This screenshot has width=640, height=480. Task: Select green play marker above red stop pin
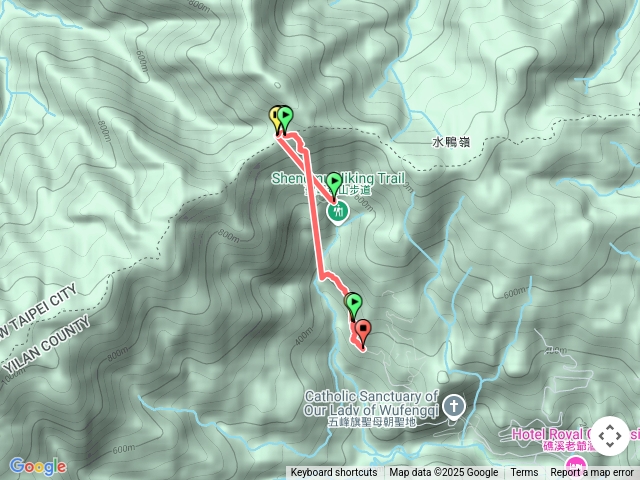(x=354, y=306)
